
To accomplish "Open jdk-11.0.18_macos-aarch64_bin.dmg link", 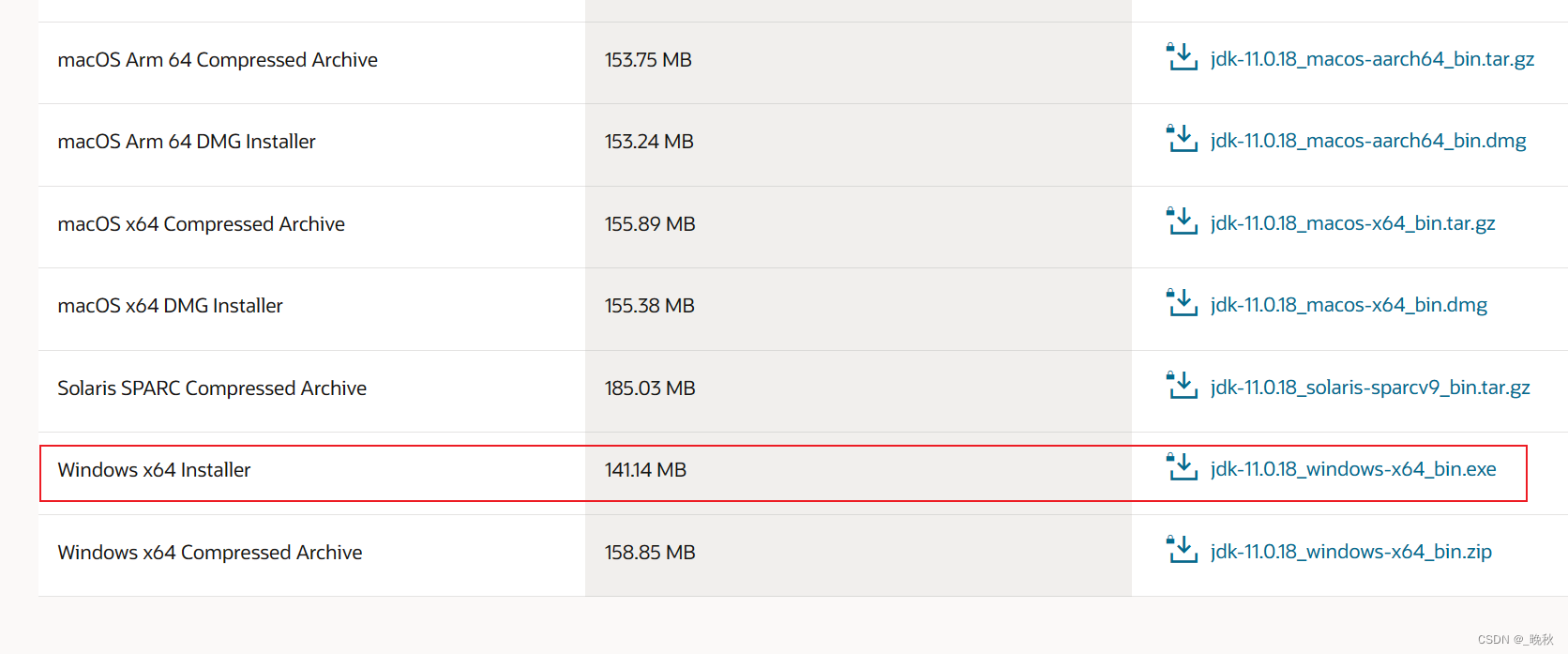I will [1368, 141].
